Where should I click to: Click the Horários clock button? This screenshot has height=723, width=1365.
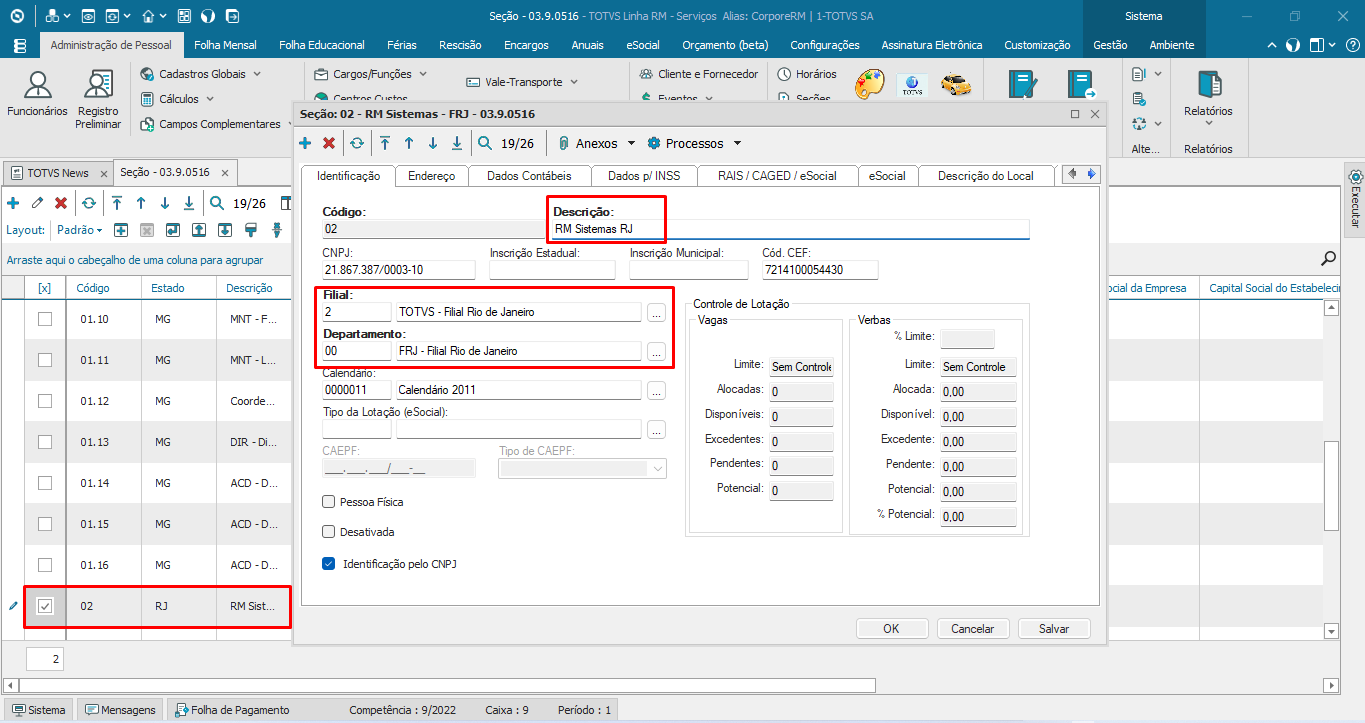pos(807,74)
